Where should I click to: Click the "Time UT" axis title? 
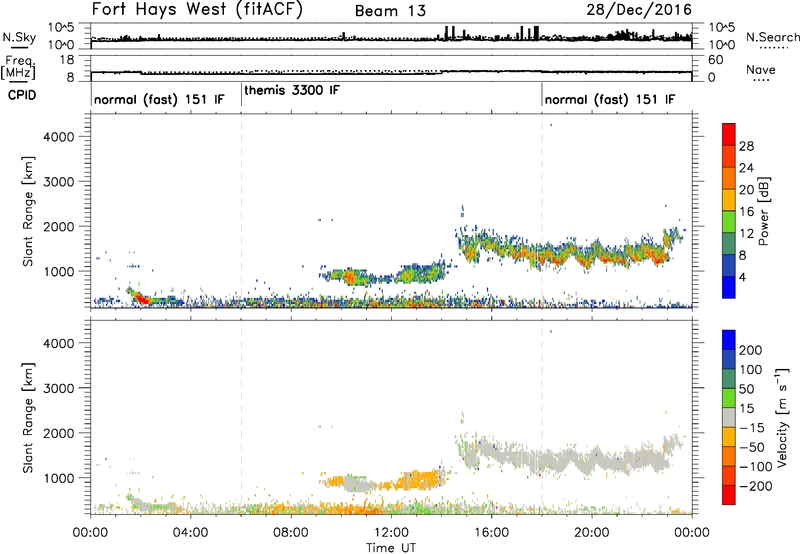[391, 547]
